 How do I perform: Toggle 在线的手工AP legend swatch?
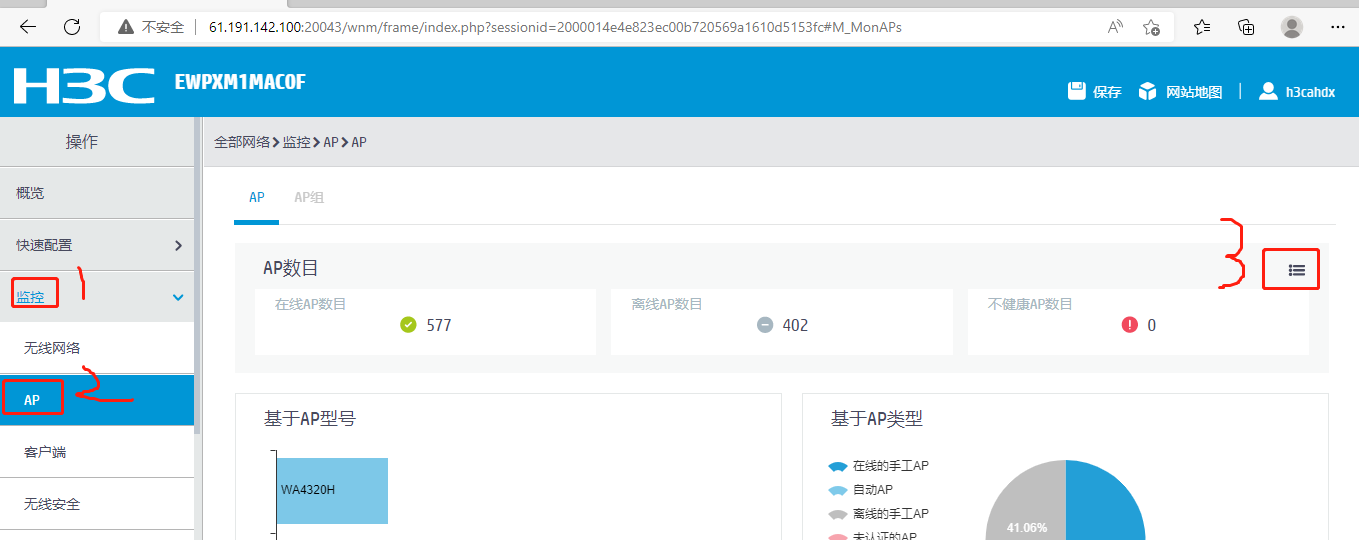pos(838,466)
